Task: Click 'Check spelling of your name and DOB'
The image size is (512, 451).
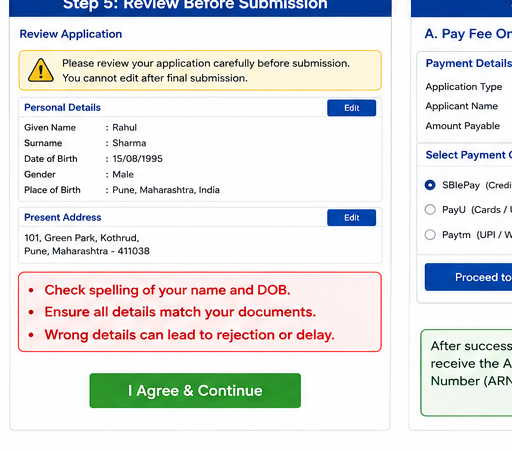Action: tap(167, 290)
